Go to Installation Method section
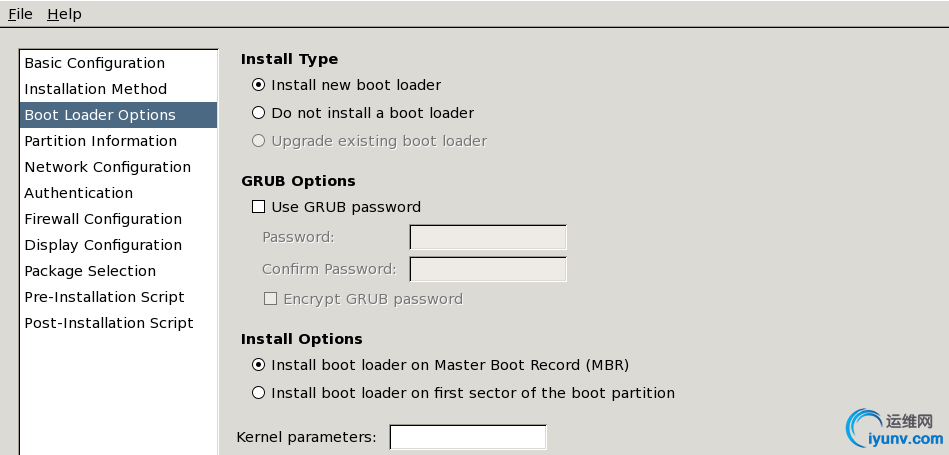Screen dimensions: 949x455 click(x=95, y=89)
